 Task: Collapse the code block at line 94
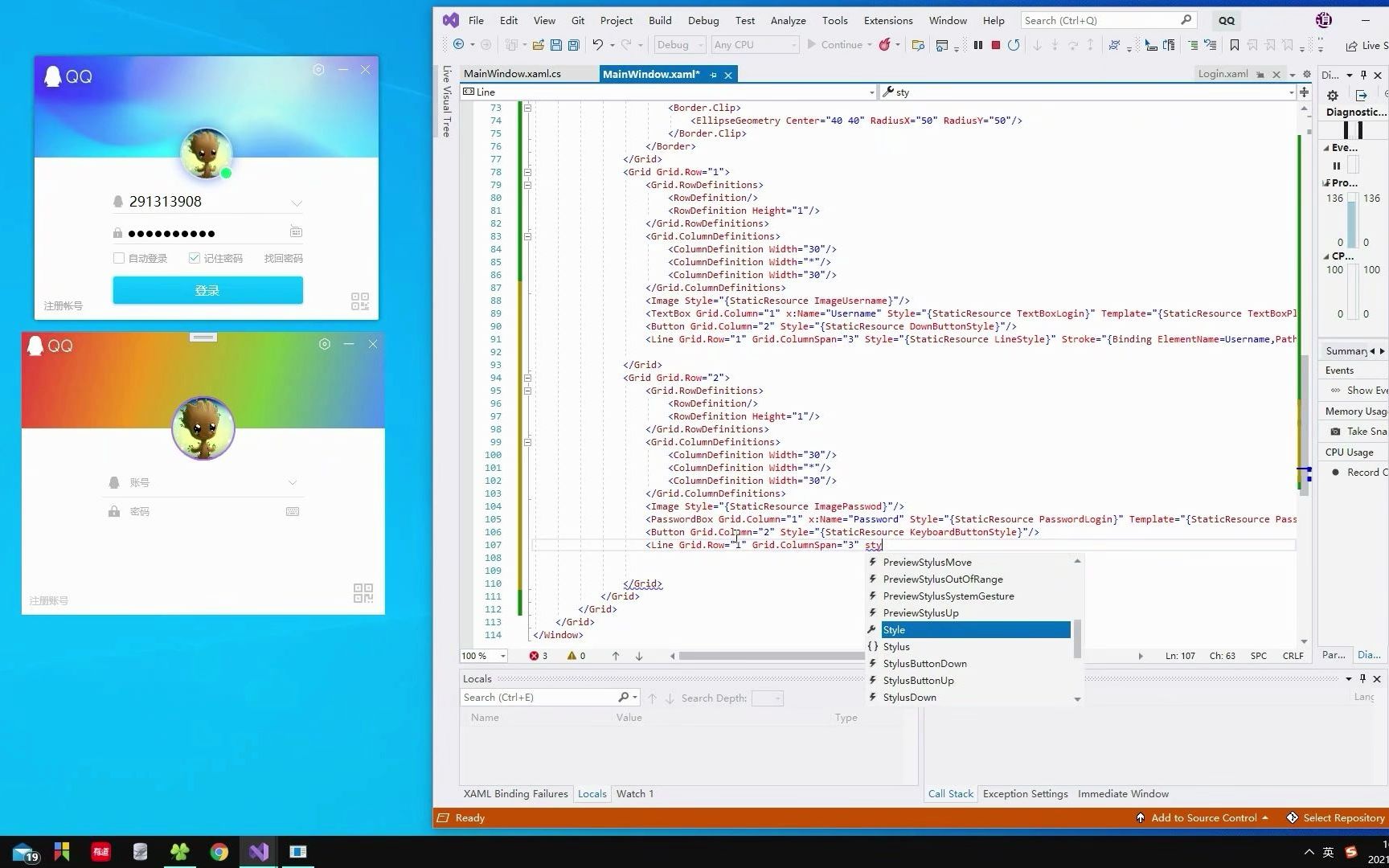pos(527,378)
